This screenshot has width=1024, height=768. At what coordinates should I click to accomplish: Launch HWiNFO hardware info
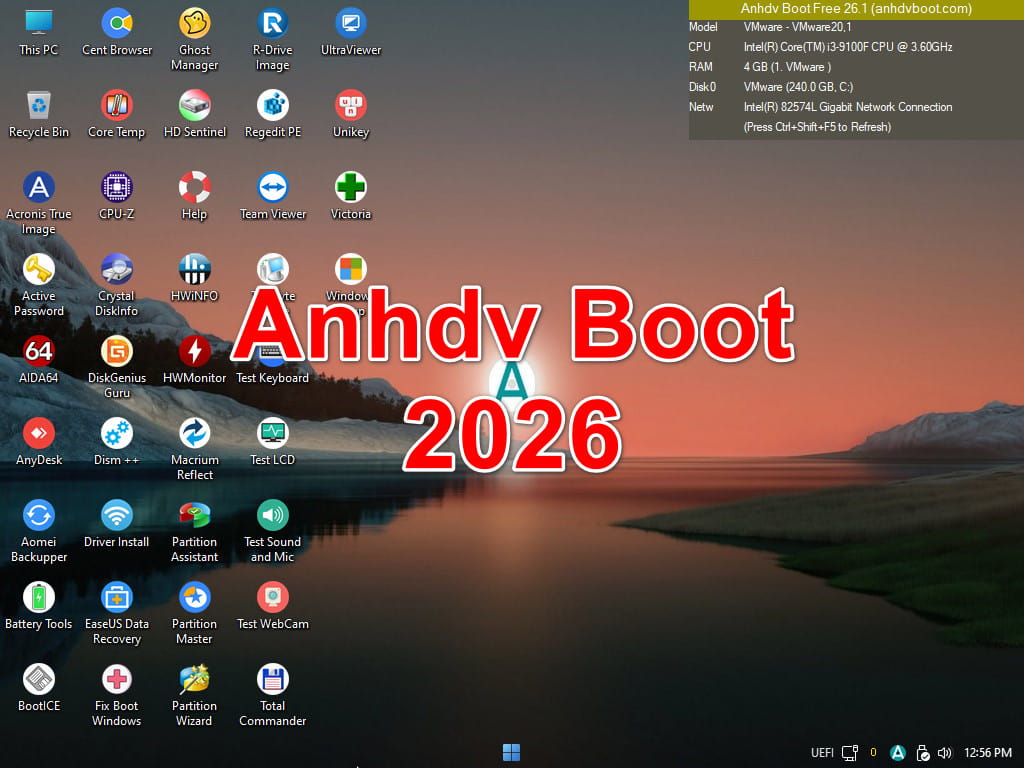click(x=195, y=278)
